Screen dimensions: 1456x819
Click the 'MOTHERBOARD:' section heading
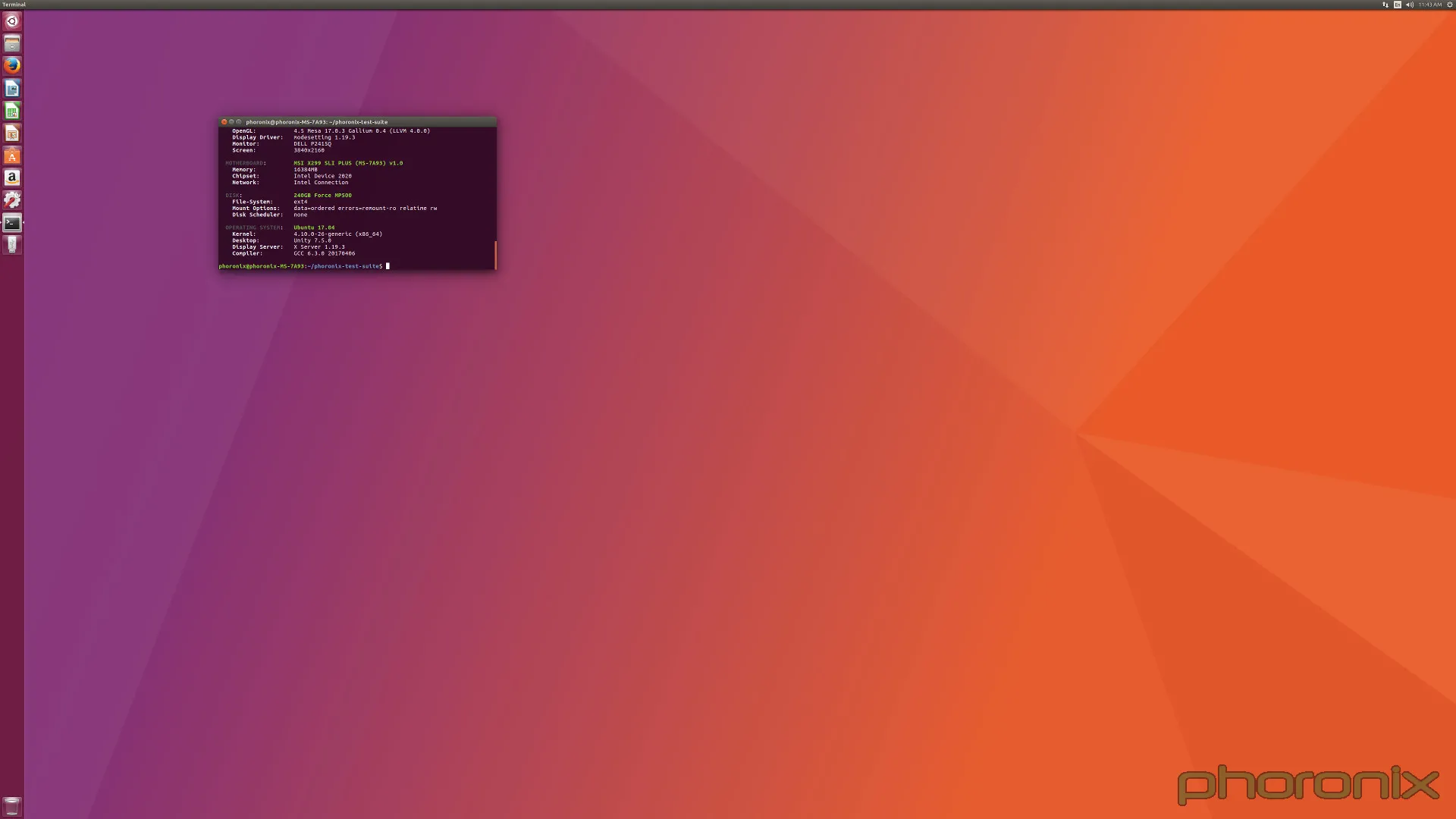click(246, 163)
